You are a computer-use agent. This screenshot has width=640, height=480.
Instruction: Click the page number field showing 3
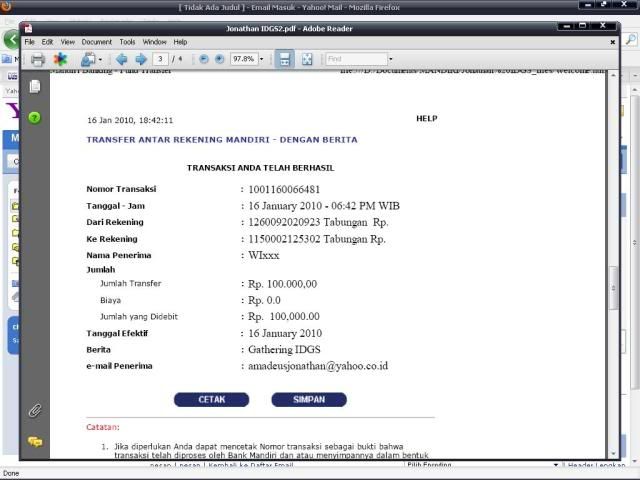(160, 59)
